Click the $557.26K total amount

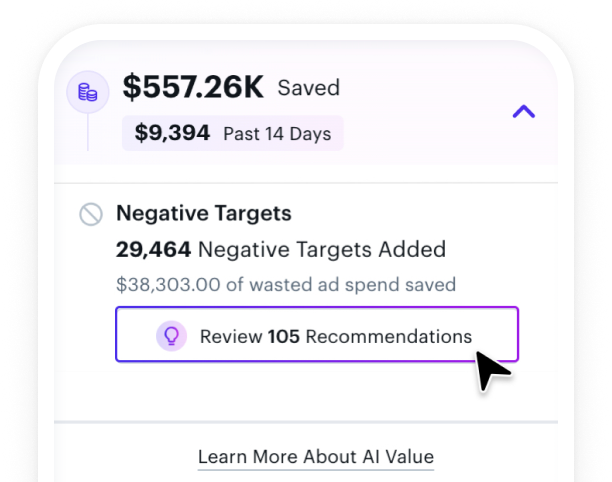coord(193,88)
